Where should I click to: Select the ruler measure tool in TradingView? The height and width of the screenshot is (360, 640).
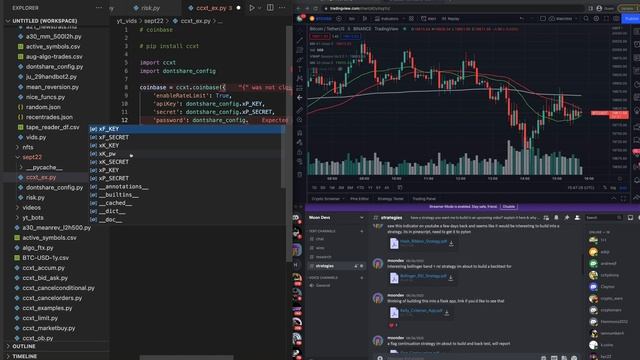tap(300, 110)
